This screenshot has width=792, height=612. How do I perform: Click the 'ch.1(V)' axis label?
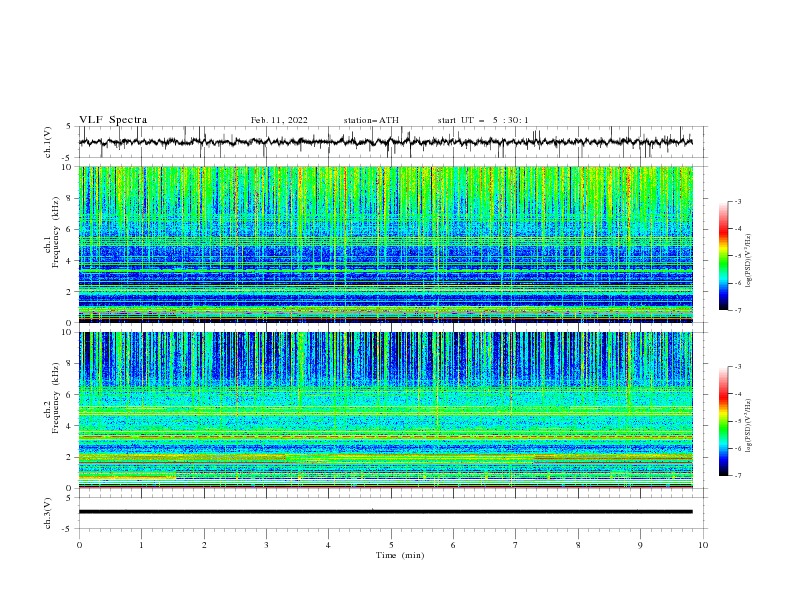click(48, 142)
